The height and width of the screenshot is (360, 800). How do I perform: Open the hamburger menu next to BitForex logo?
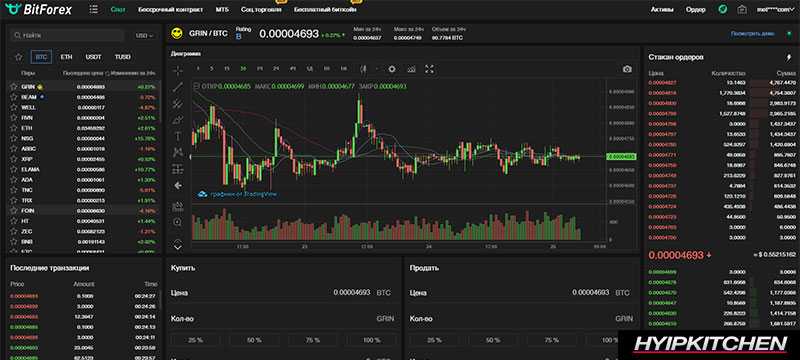[x=93, y=9]
